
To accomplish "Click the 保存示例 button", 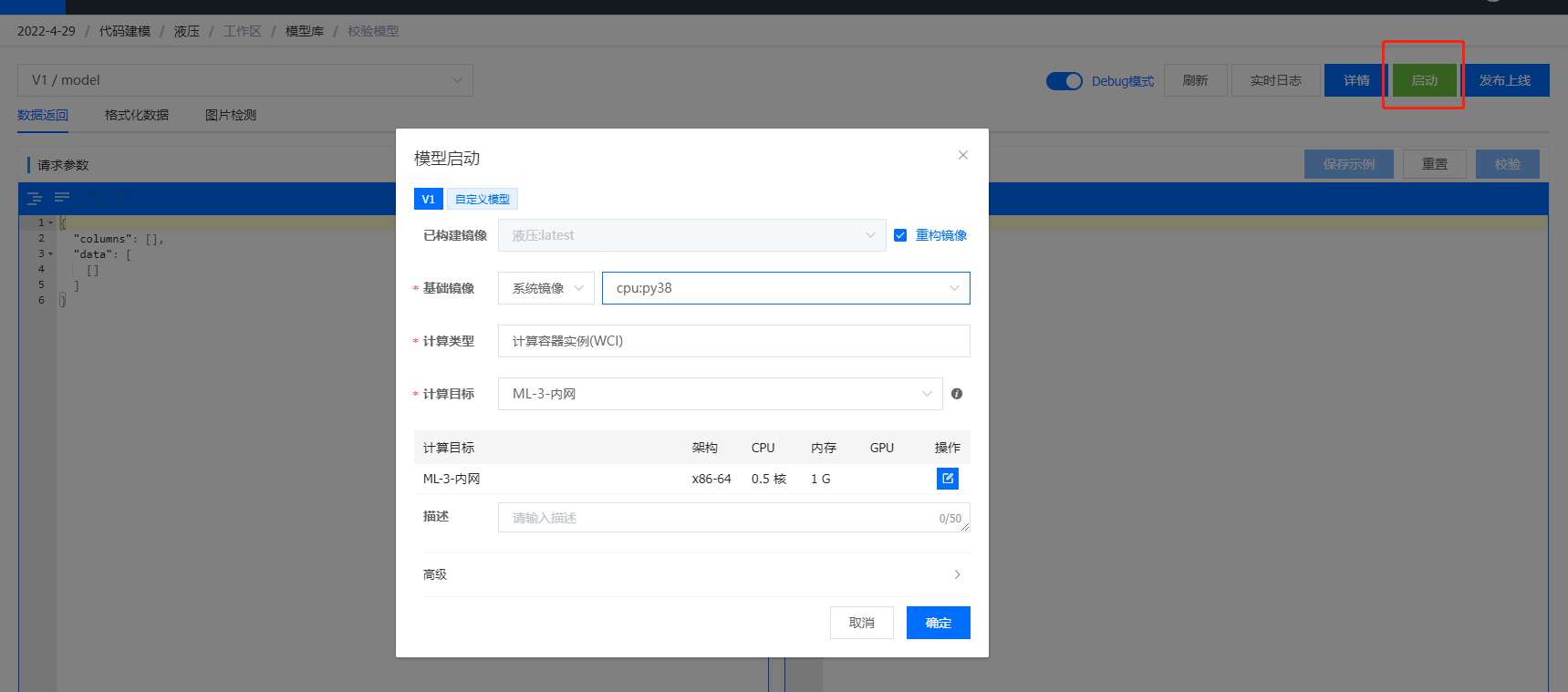I will (1349, 164).
